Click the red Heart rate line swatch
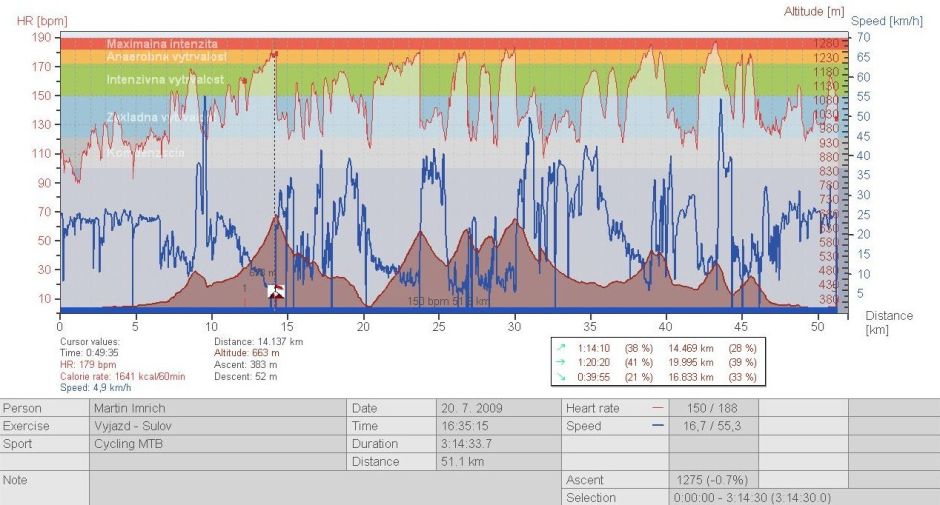Screen dimensions: 940x505 (657, 409)
